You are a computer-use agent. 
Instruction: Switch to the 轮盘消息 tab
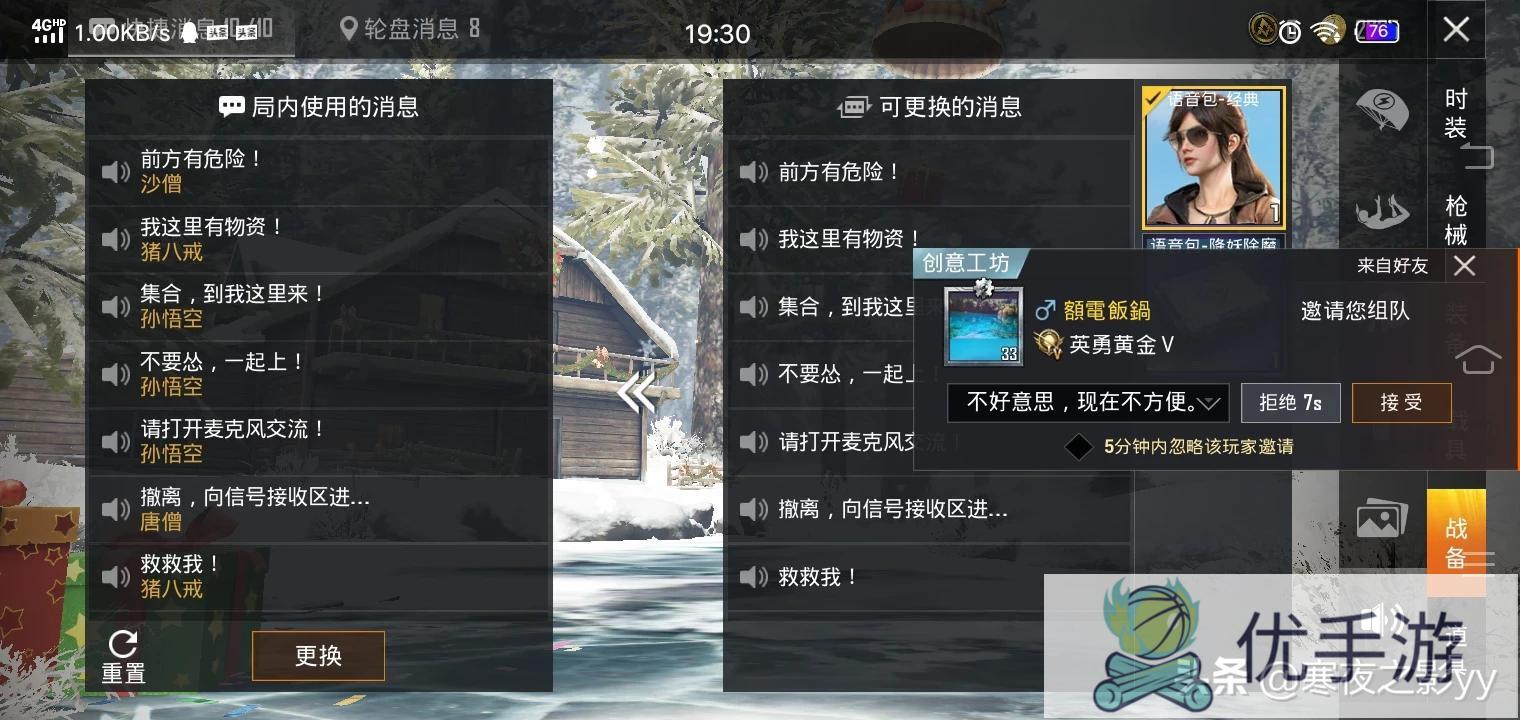[411, 29]
